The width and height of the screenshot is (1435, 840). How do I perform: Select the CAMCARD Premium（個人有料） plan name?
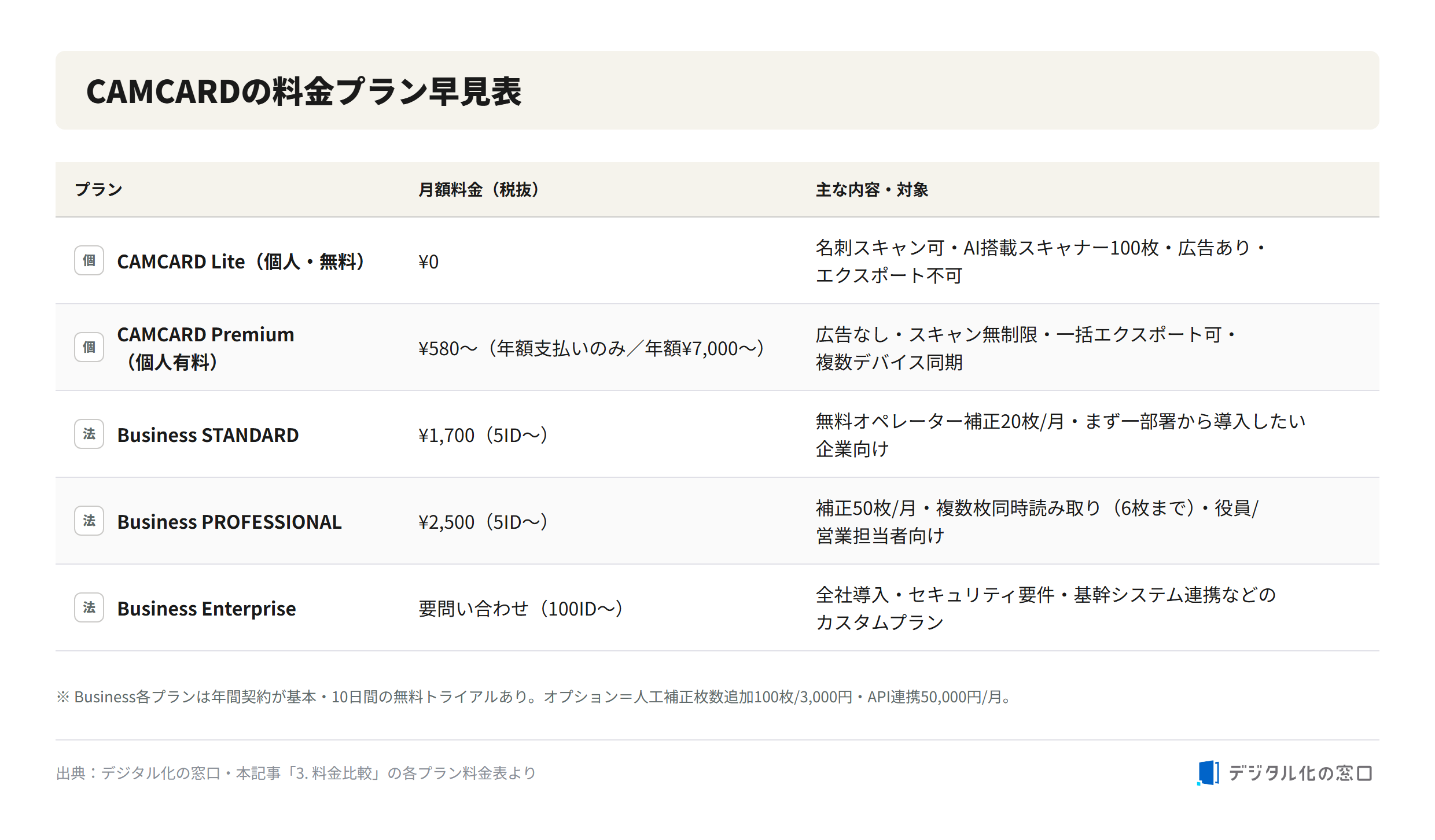205,348
